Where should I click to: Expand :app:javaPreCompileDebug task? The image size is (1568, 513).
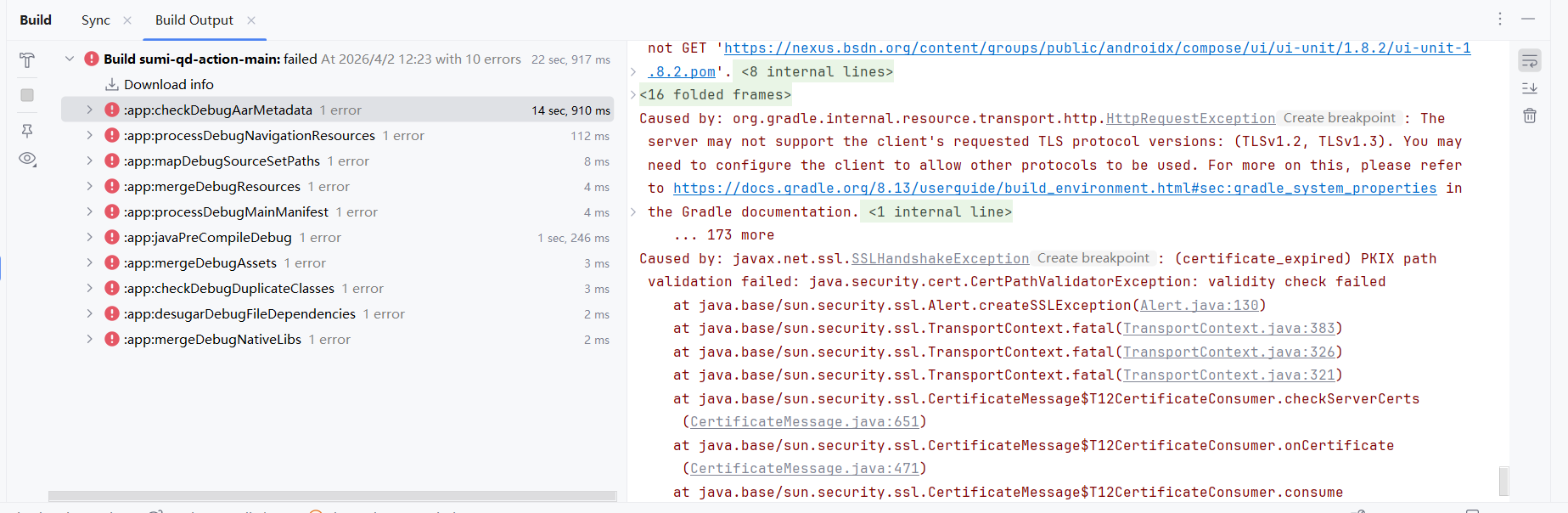pyautogui.click(x=89, y=237)
